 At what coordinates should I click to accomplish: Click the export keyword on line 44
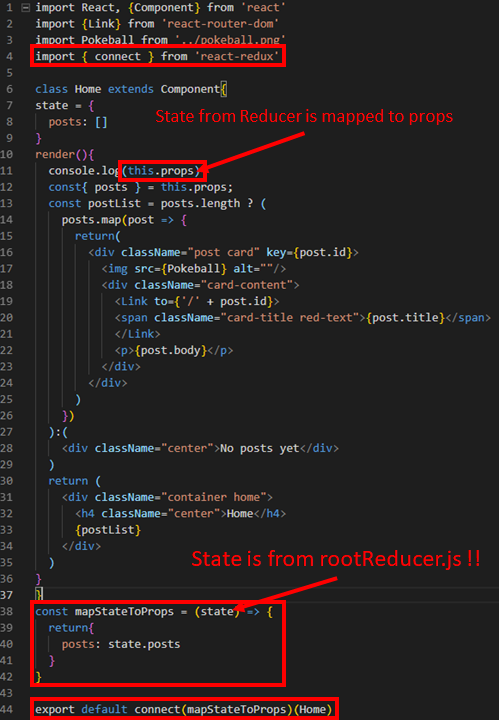55,709
